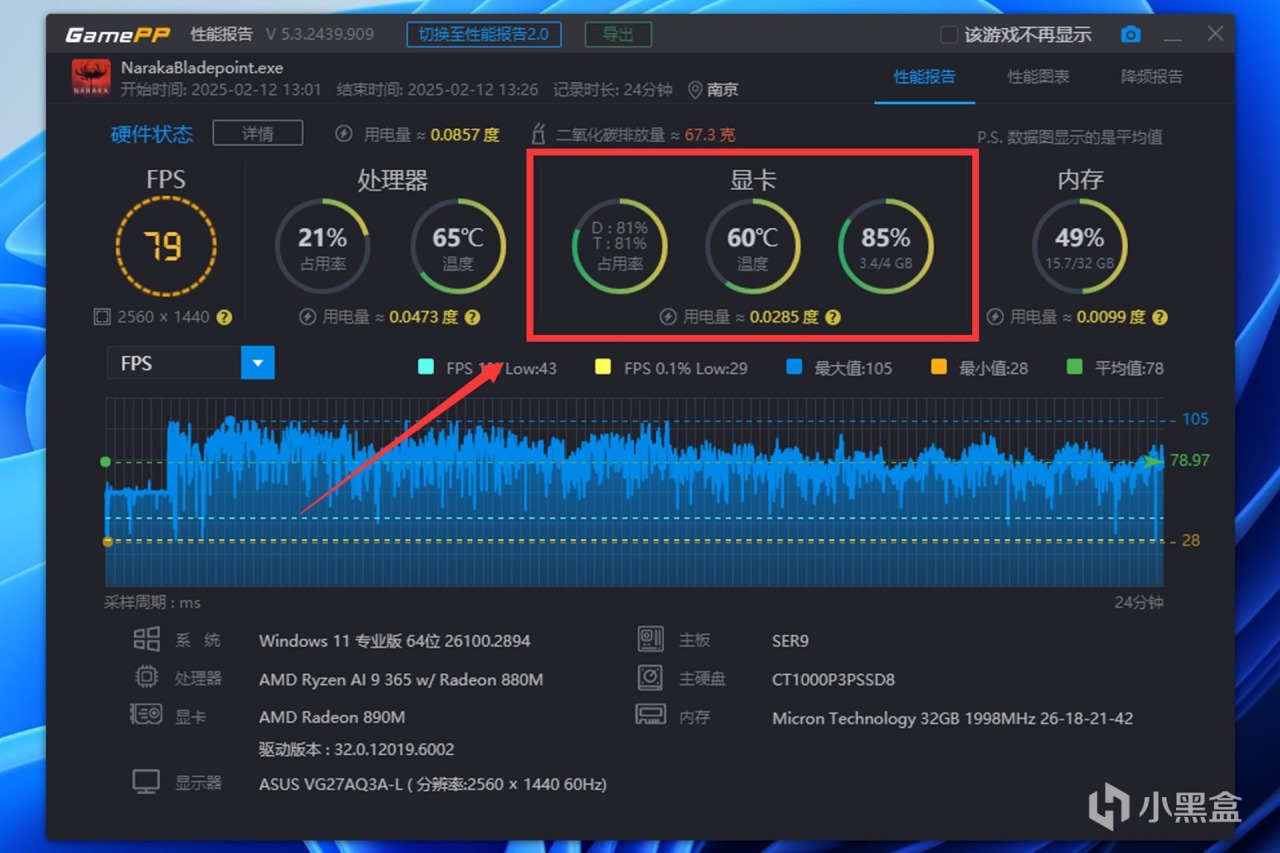Click the Micron Technology 32GB memory text
The image size is (1280, 853).
click(x=953, y=718)
